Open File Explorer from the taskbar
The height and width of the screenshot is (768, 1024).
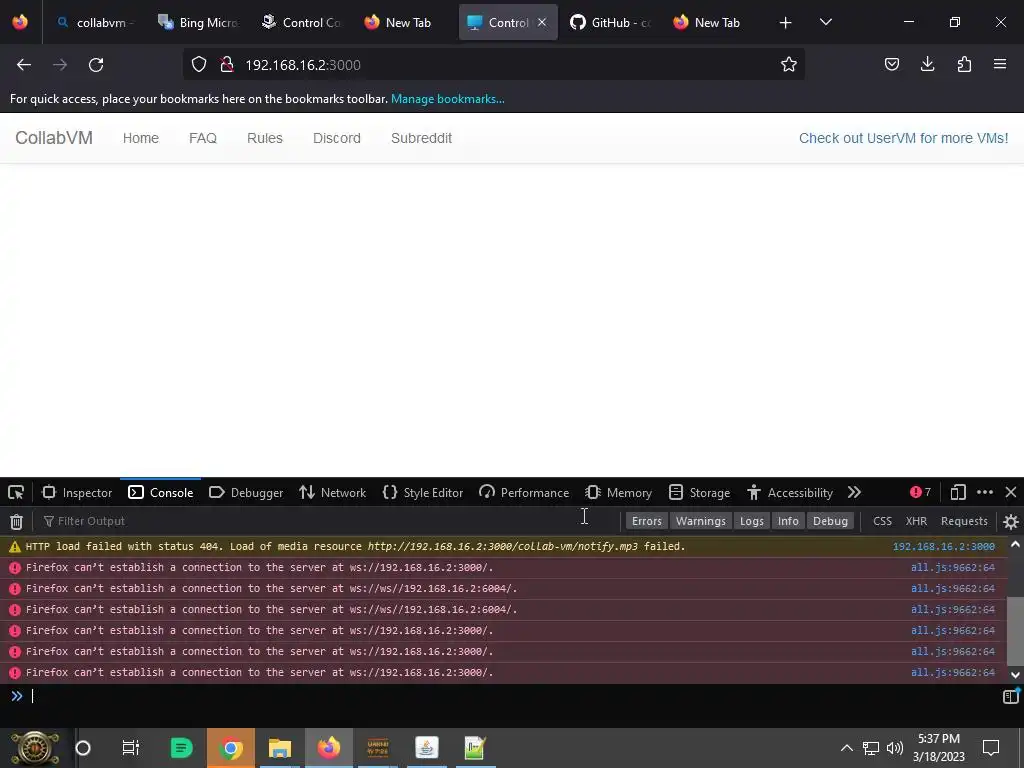[x=280, y=748]
